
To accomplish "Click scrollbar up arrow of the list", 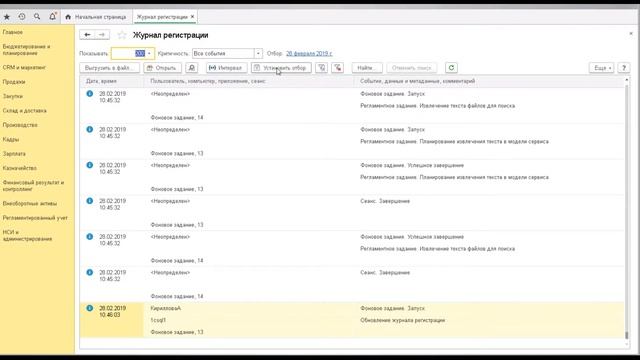I will (x=627, y=80).
